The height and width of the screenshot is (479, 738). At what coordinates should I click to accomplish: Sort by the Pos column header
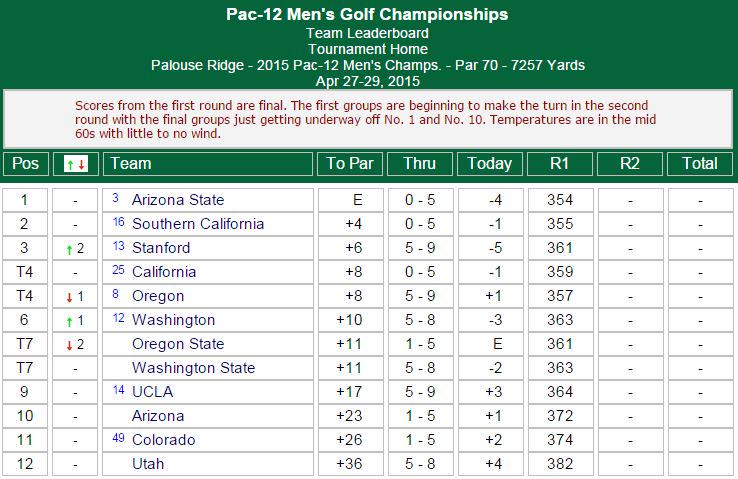tap(25, 164)
